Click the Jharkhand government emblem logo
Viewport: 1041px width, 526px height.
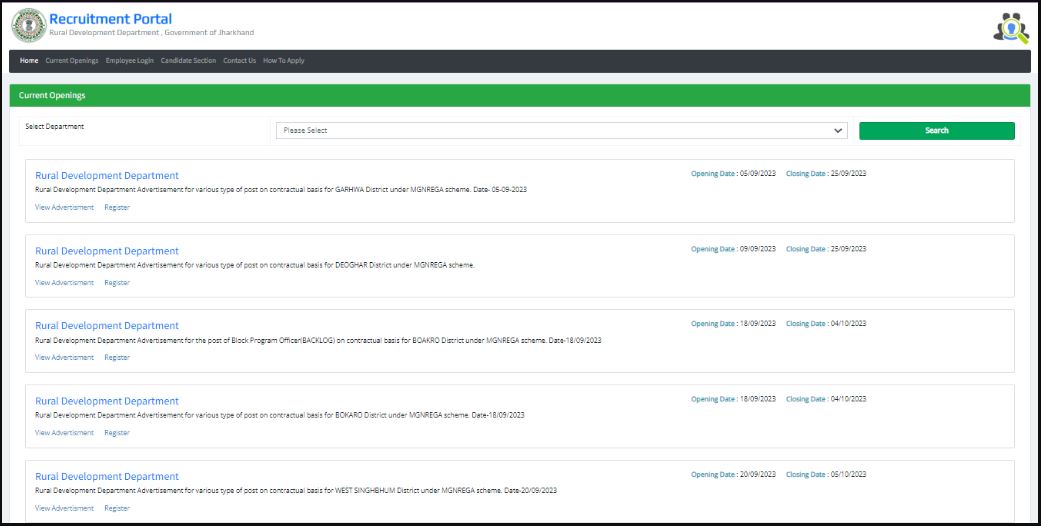tap(28, 25)
